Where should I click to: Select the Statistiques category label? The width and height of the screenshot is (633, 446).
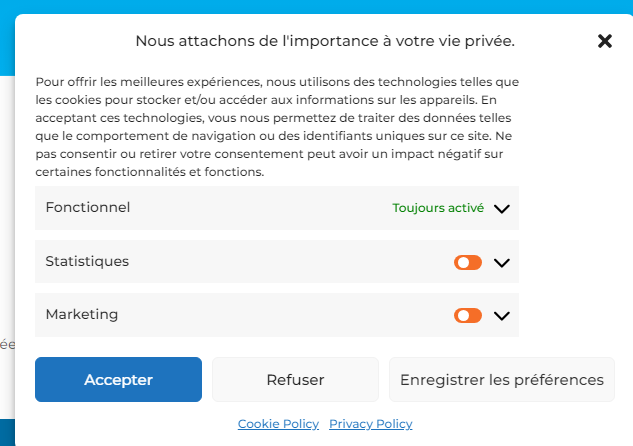87,262
